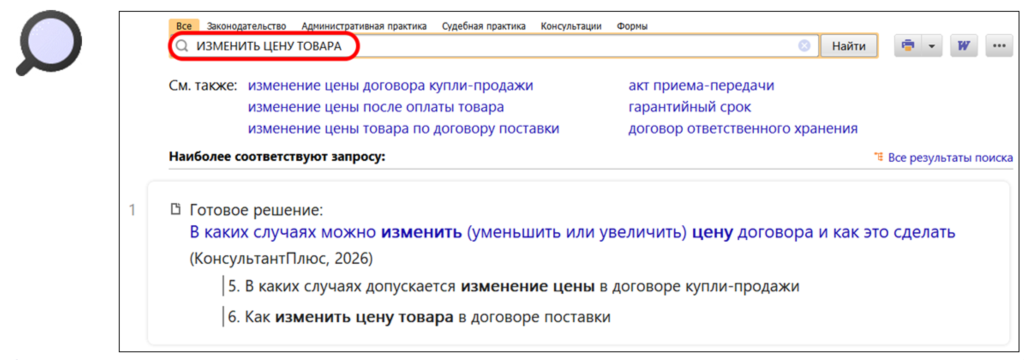
Task: Click the search magnifier icon in query field
Action: [x=182, y=47]
